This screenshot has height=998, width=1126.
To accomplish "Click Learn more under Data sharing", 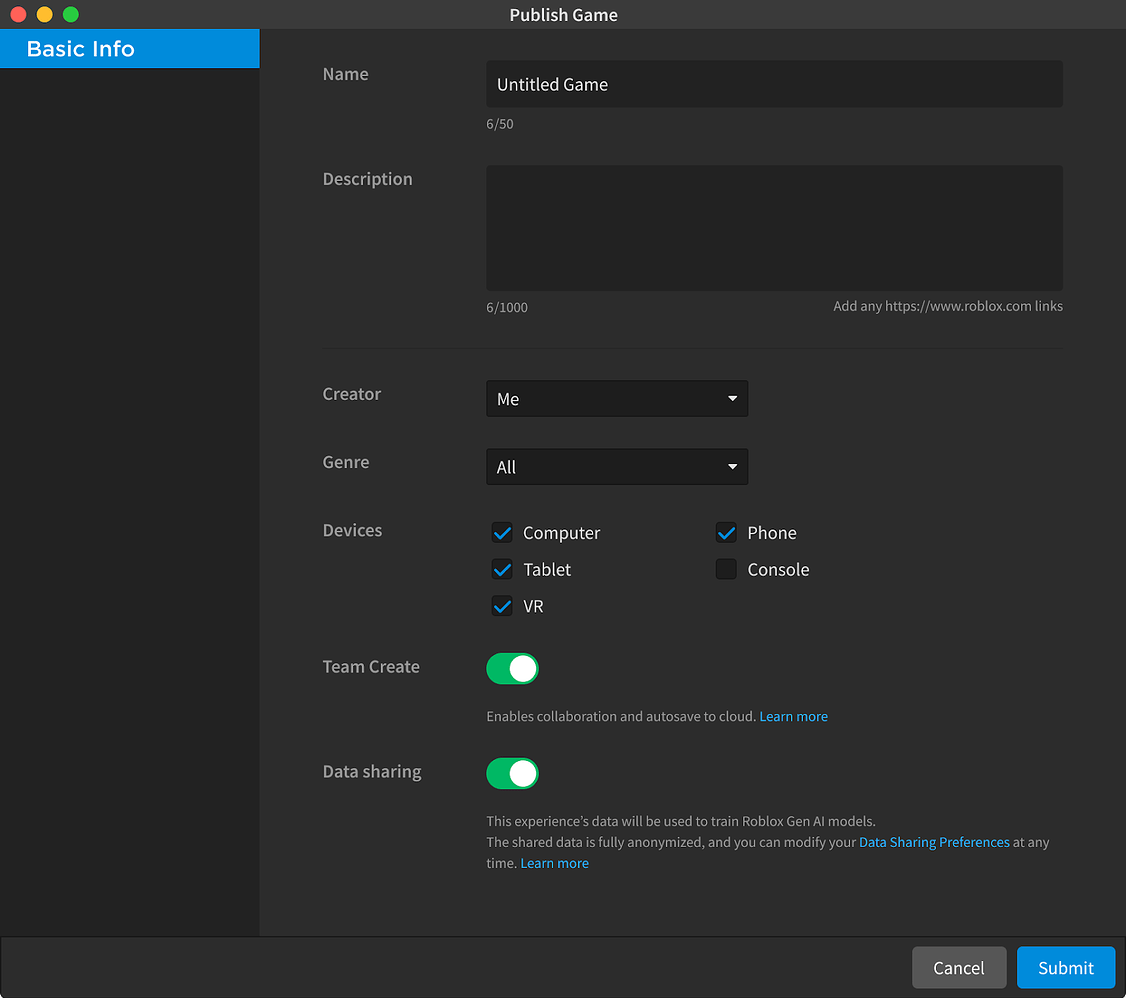I will 554,862.
